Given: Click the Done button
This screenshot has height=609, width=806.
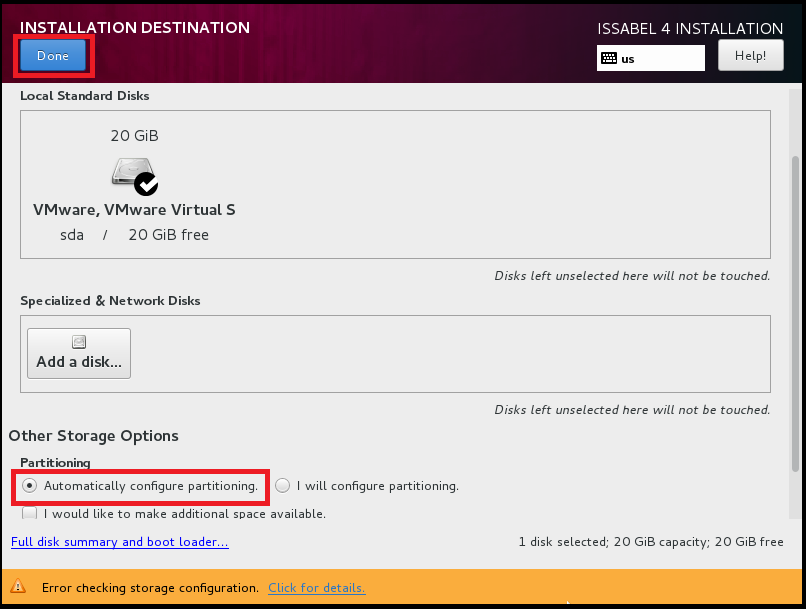Looking at the screenshot, I should click(x=53, y=56).
